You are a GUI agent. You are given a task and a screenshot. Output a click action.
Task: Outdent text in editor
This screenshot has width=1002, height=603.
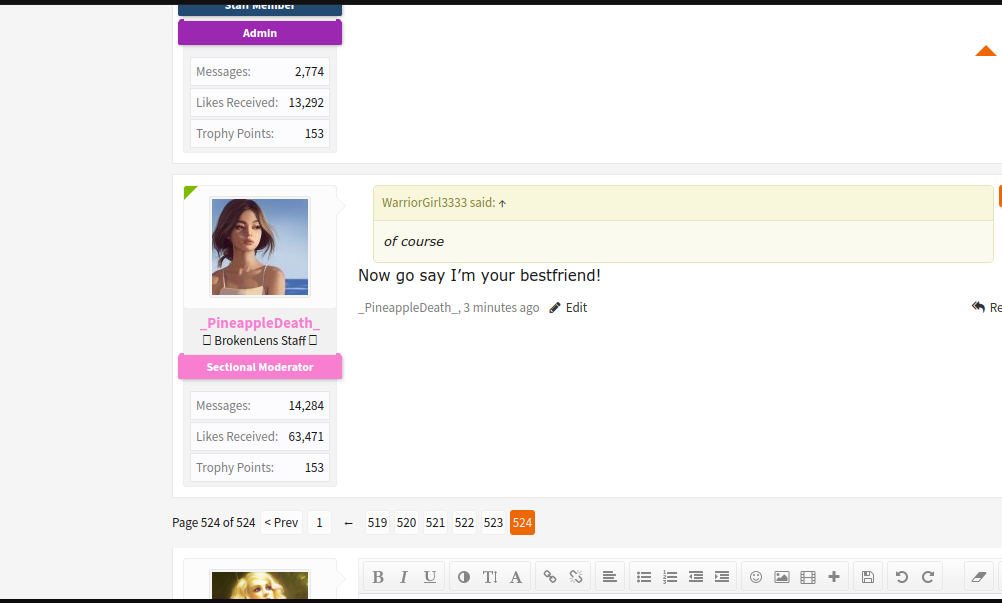click(x=696, y=577)
